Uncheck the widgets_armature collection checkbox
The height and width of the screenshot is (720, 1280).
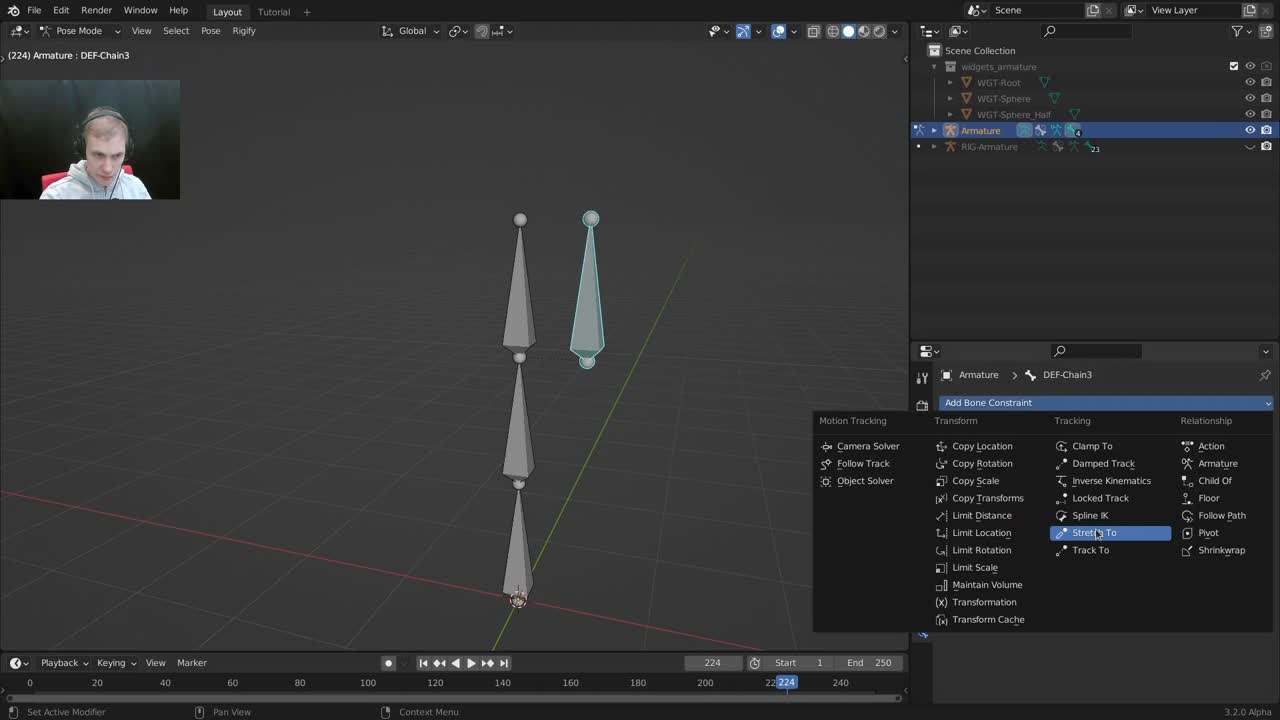click(1233, 67)
